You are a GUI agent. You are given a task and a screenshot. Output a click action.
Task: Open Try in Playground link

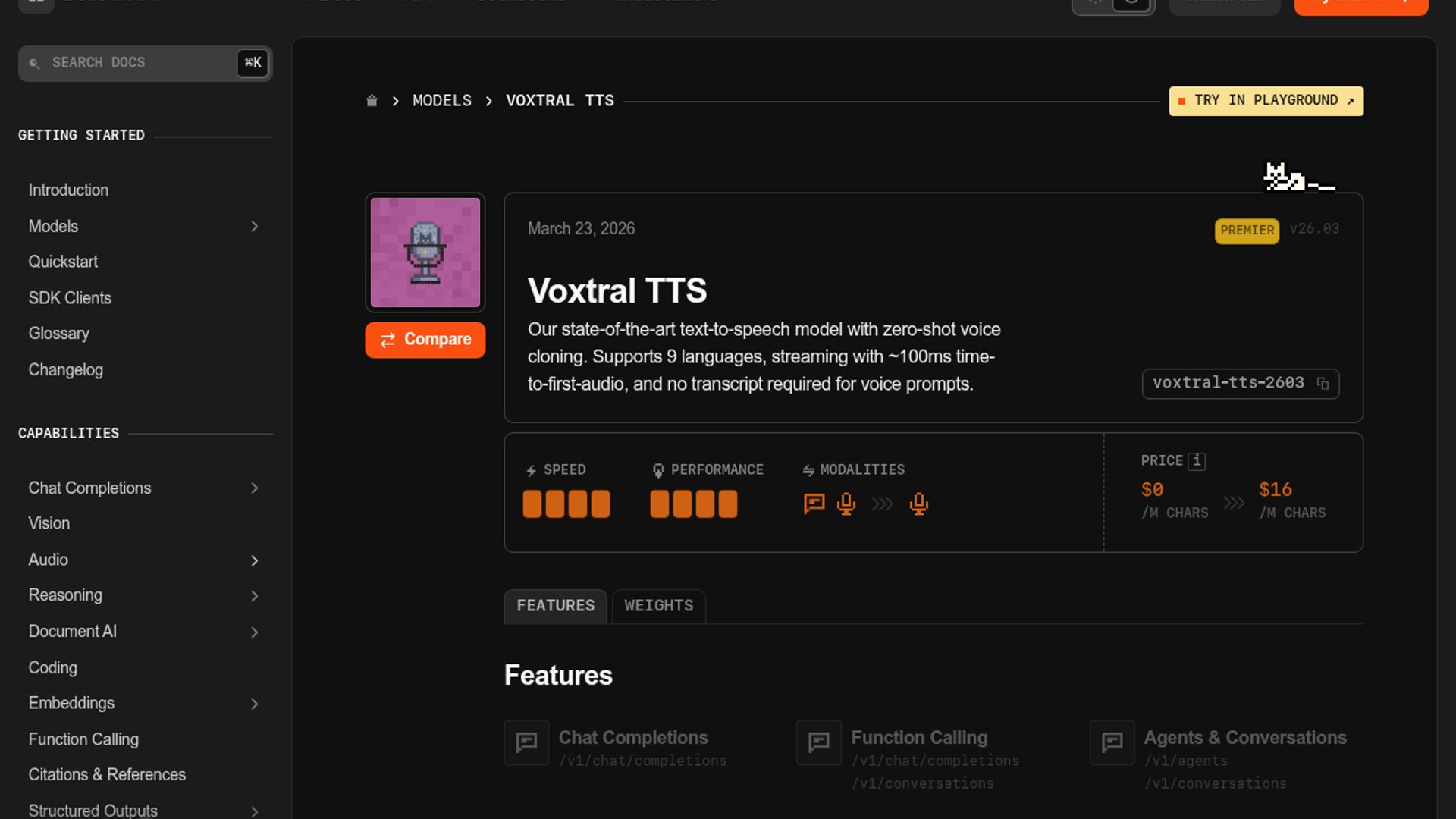click(1266, 101)
